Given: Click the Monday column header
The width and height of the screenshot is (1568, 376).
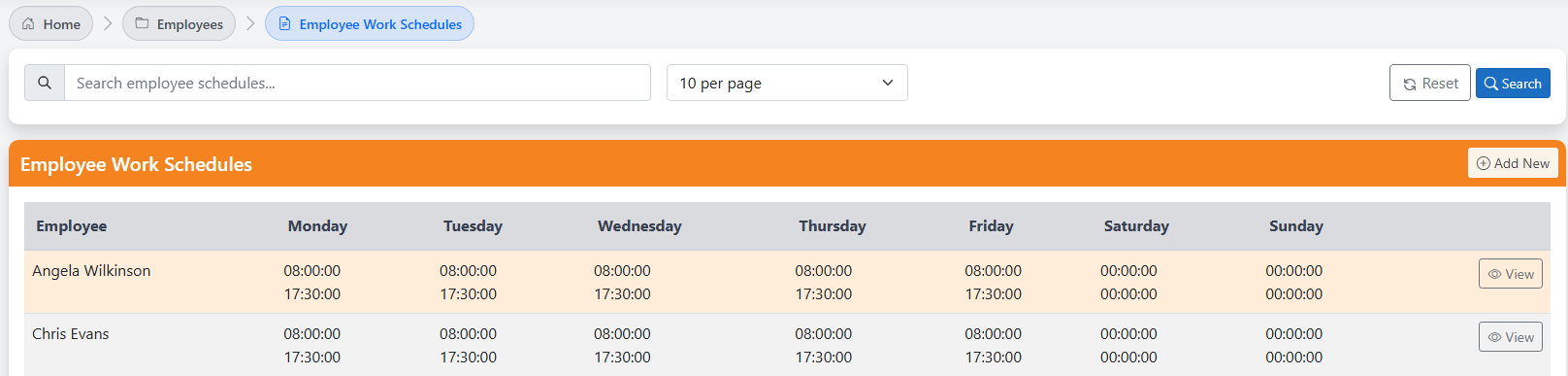Looking at the screenshot, I should pyautogui.click(x=317, y=225).
